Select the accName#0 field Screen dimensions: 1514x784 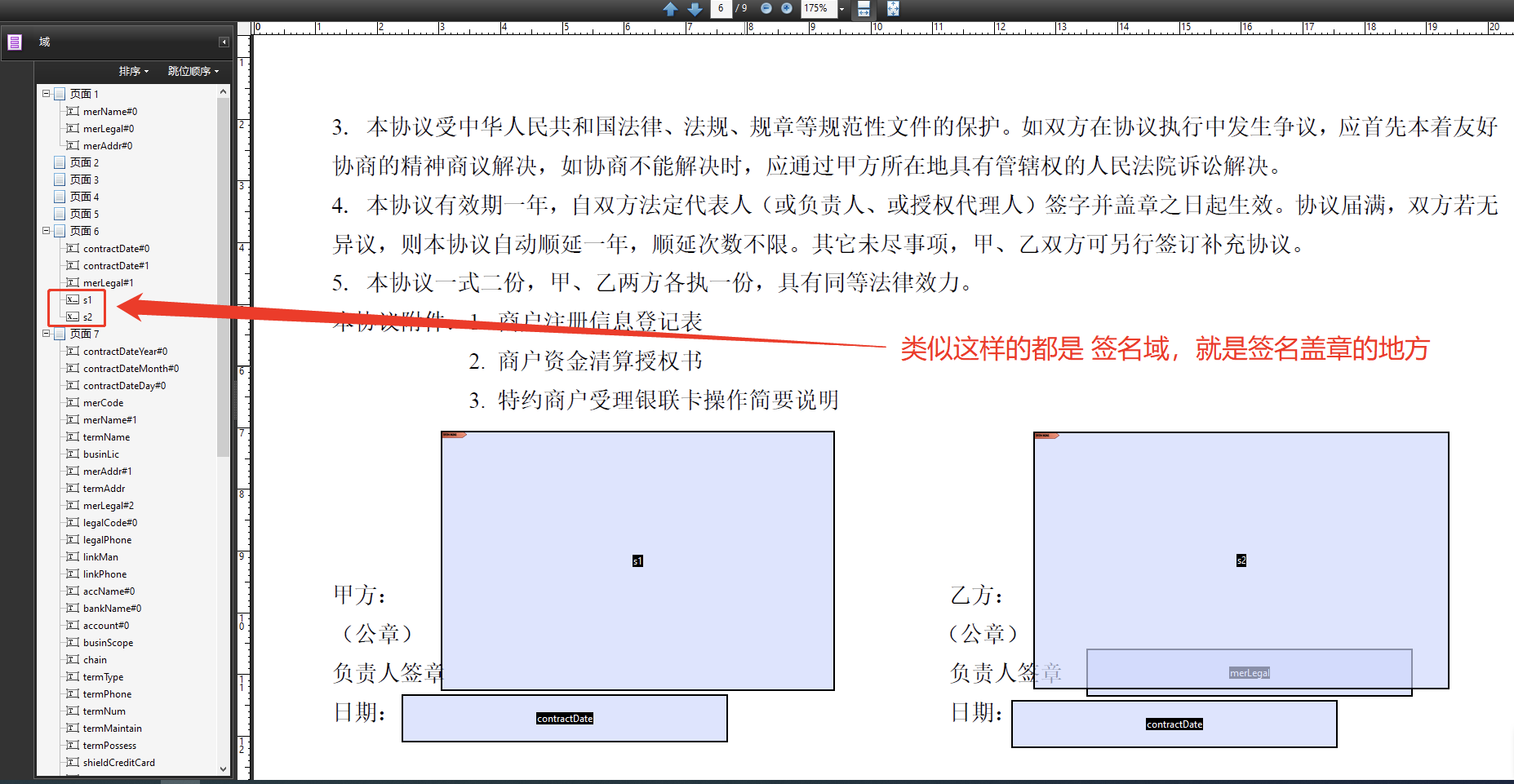coord(109,591)
